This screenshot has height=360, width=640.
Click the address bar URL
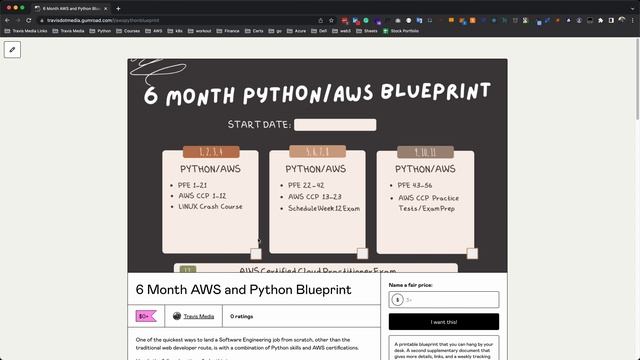point(103,20)
